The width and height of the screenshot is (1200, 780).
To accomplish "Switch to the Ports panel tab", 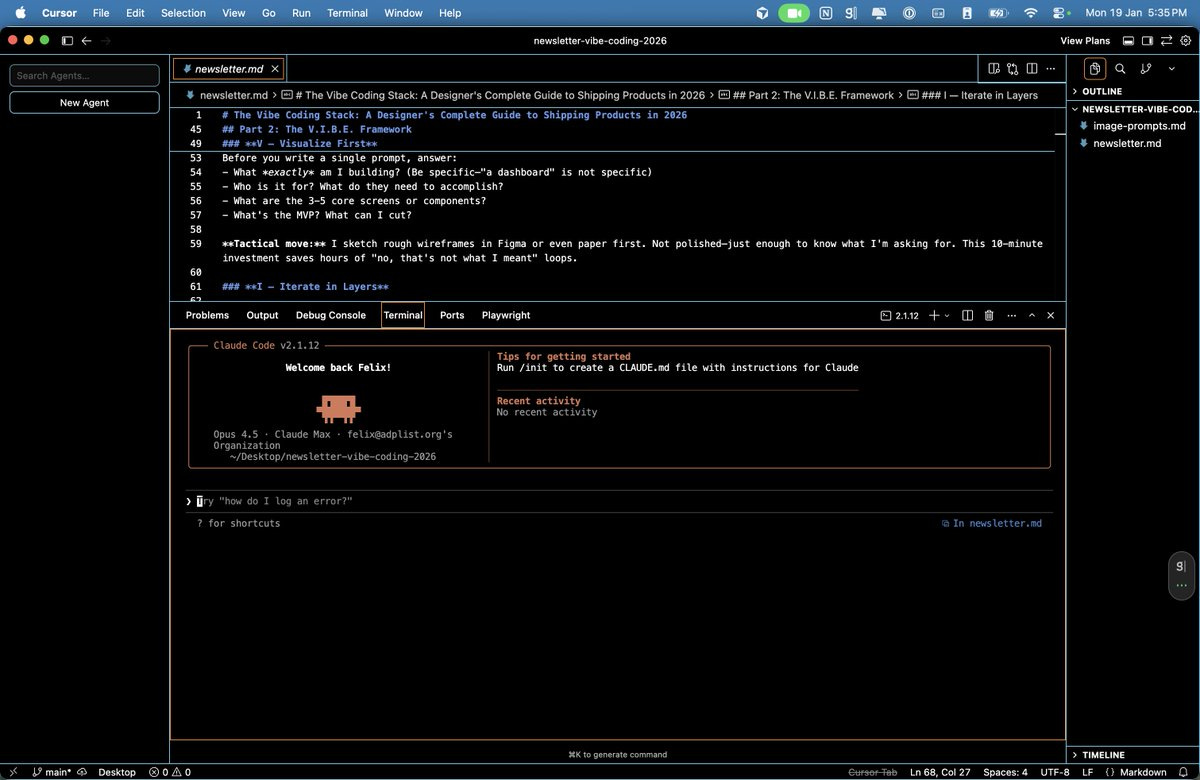I will click(x=452, y=315).
